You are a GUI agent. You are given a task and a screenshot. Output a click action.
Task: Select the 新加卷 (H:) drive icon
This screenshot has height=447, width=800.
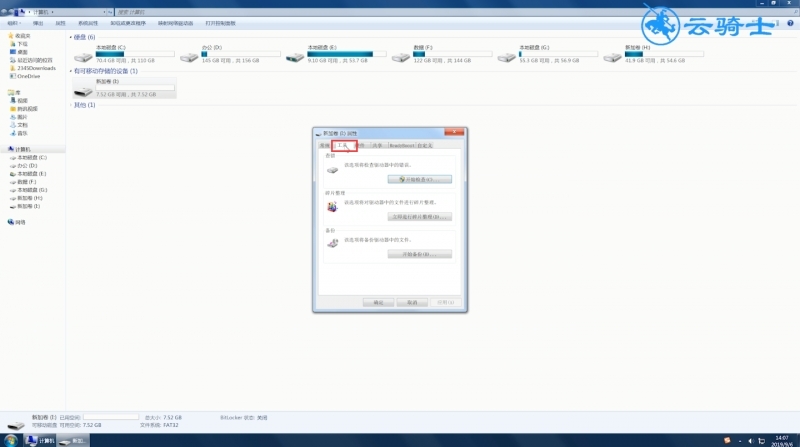tap(613, 57)
